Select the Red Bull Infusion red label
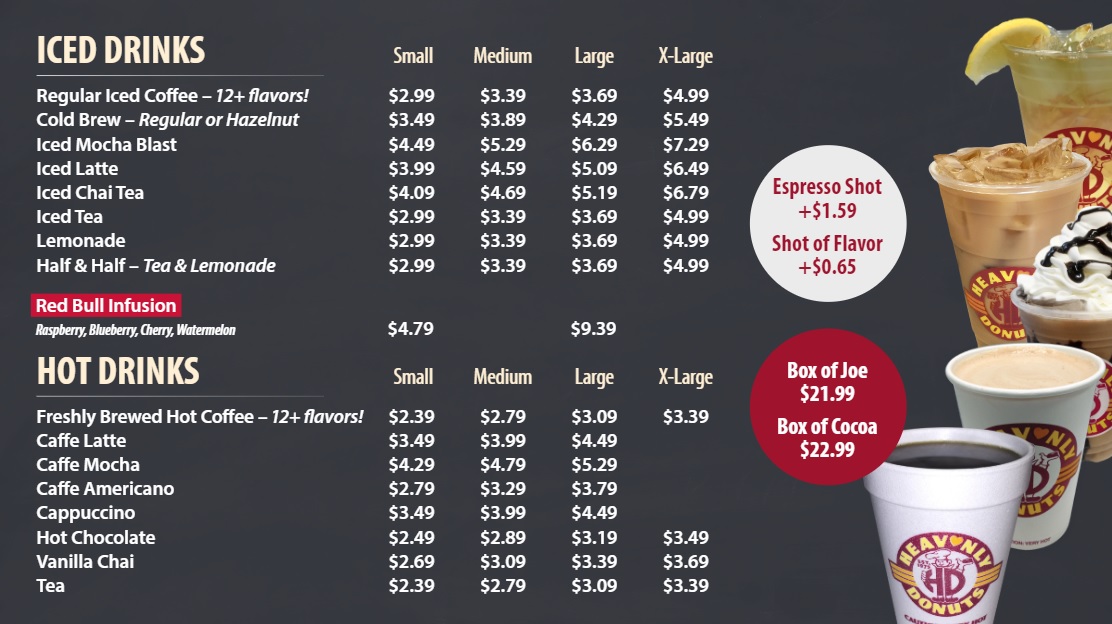This screenshot has height=624, width=1112. [106, 306]
